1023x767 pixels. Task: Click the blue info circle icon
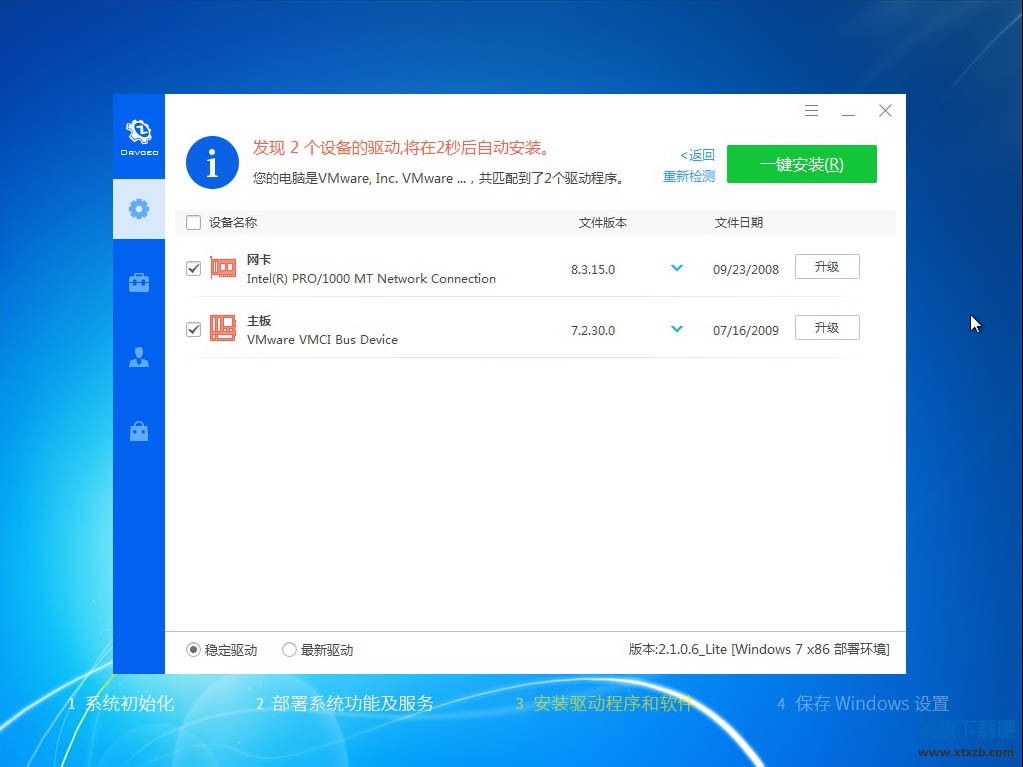[x=212, y=162]
